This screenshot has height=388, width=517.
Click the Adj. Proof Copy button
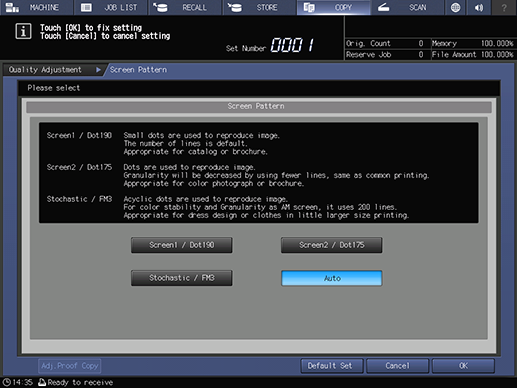pyautogui.click(x=70, y=366)
